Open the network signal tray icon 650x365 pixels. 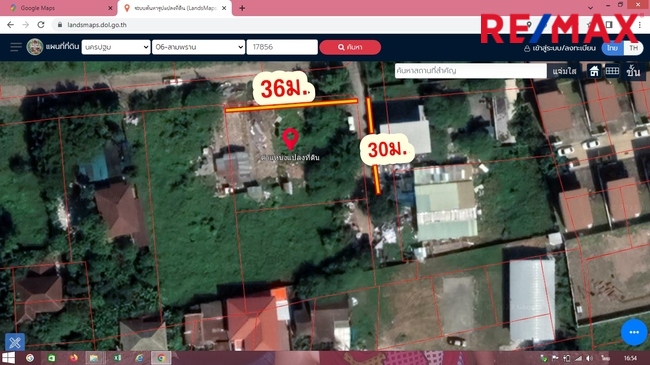578,358
